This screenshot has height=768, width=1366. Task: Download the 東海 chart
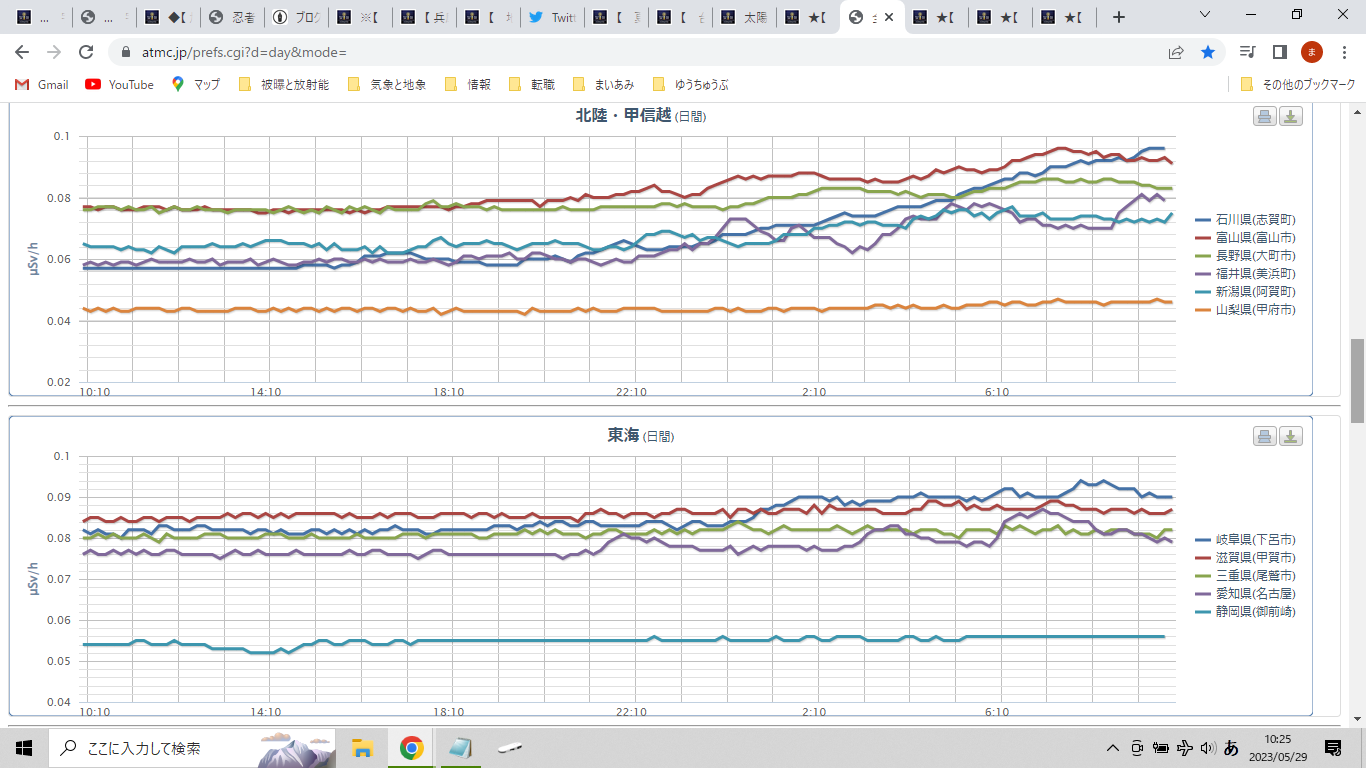click(x=1291, y=436)
